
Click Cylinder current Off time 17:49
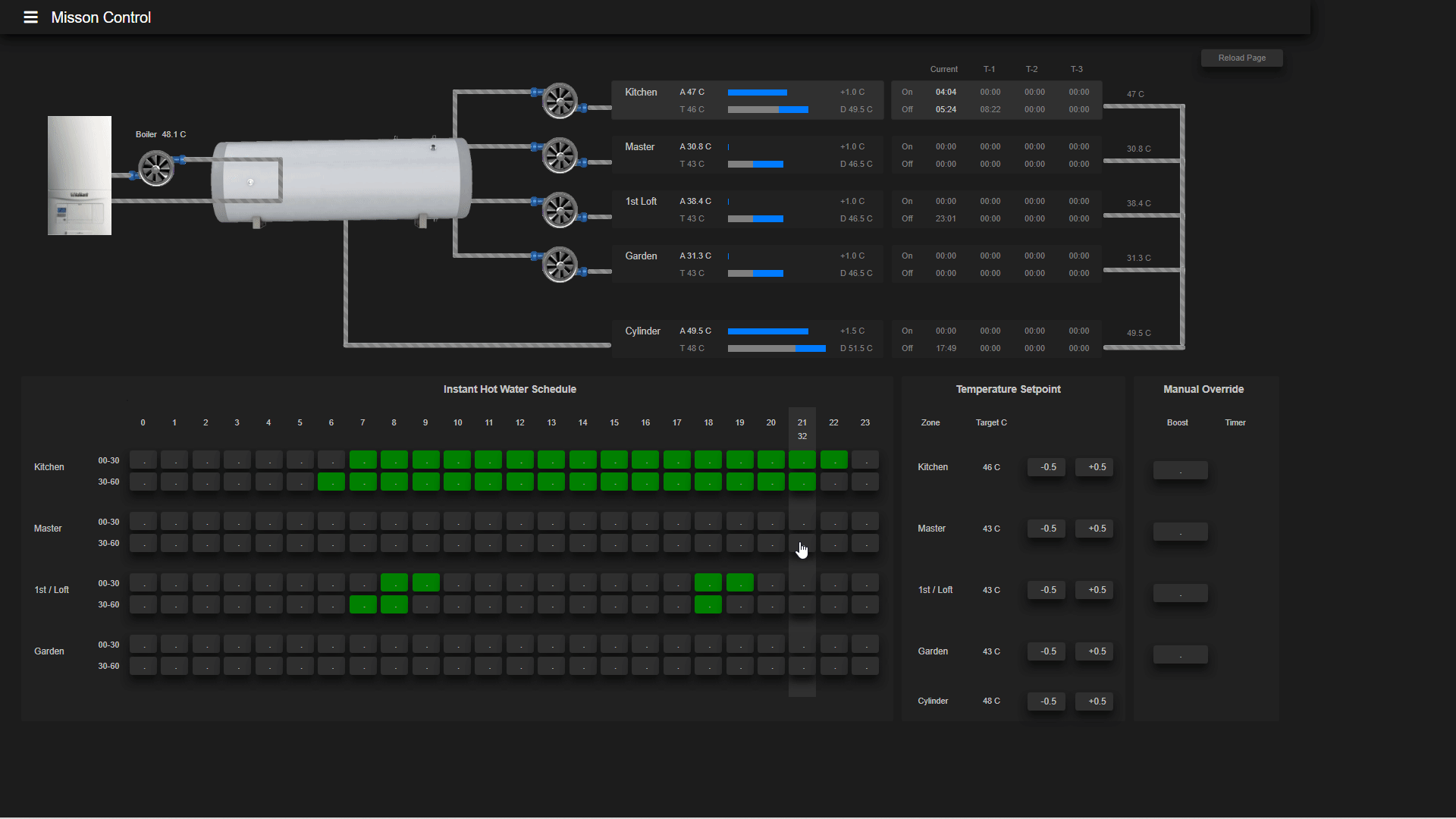pyautogui.click(x=946, y=348)
